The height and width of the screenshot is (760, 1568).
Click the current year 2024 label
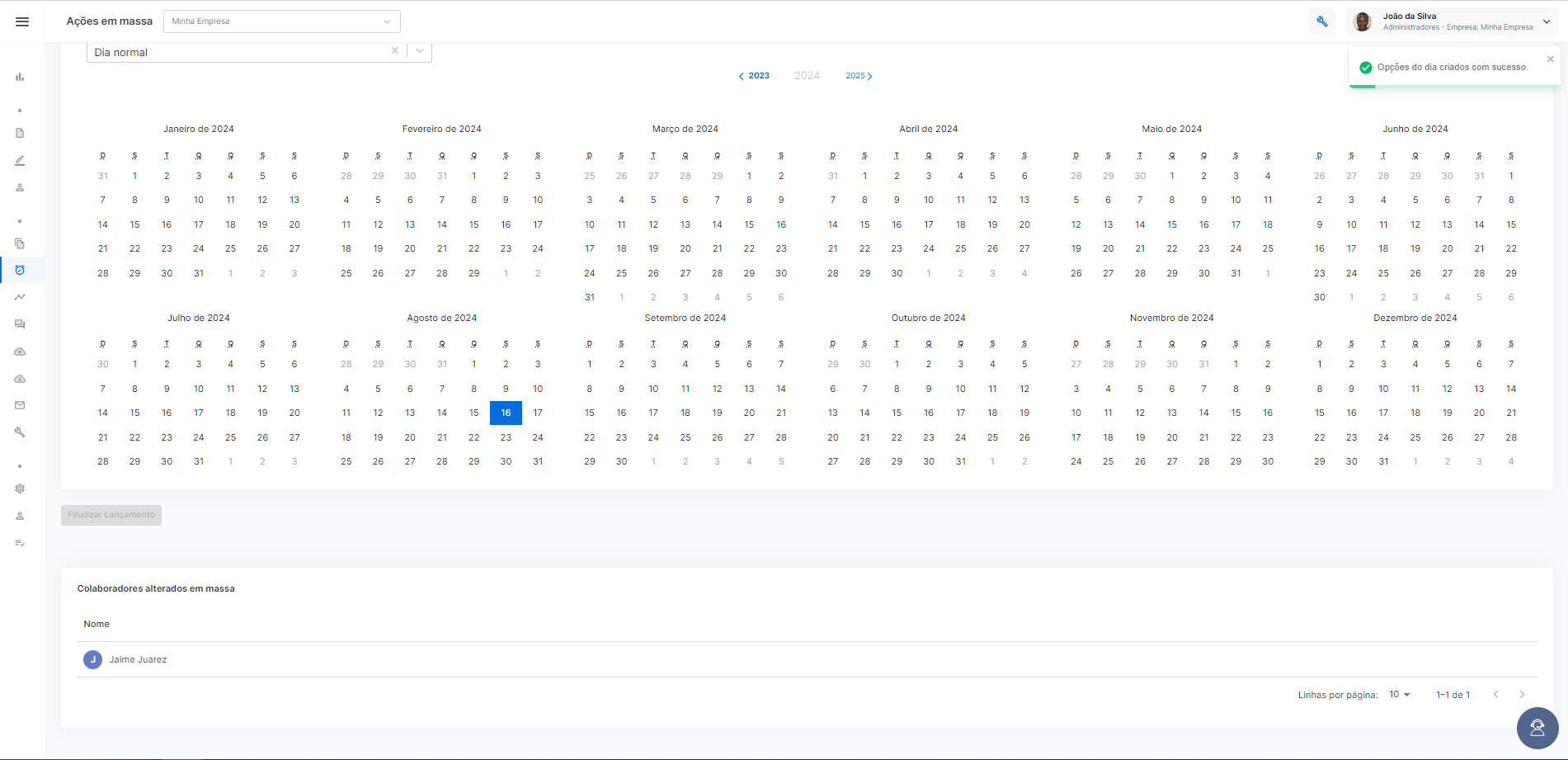tap(807, 76)
